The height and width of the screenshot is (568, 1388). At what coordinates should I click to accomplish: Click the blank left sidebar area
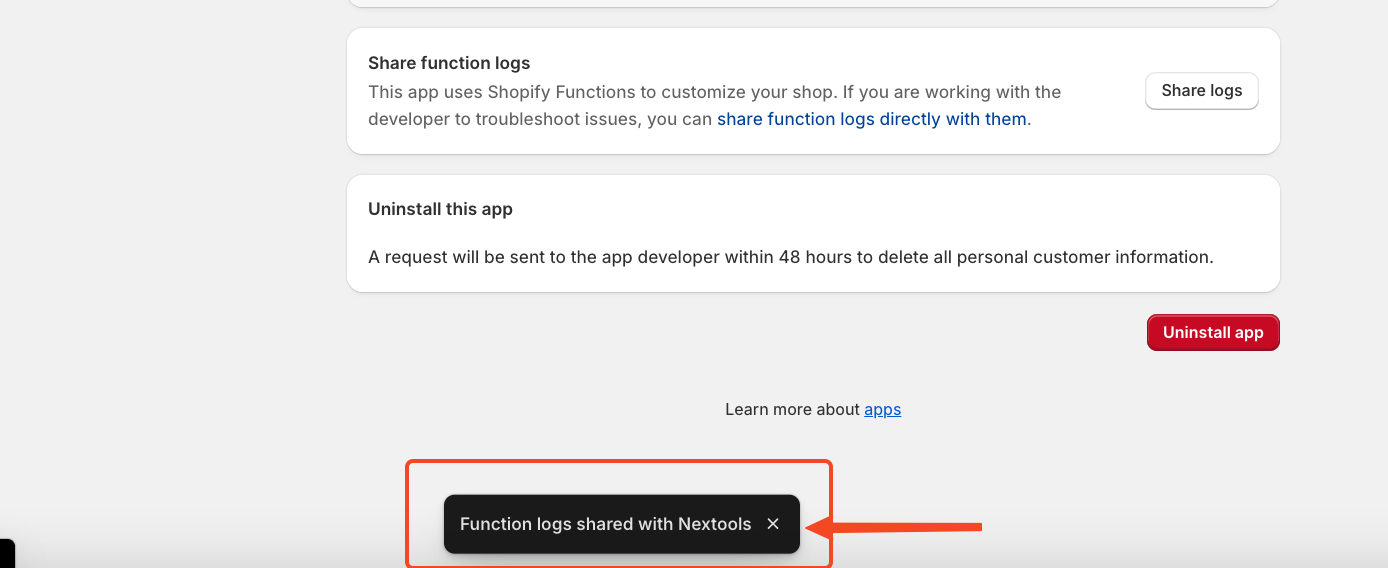[170, 250]
